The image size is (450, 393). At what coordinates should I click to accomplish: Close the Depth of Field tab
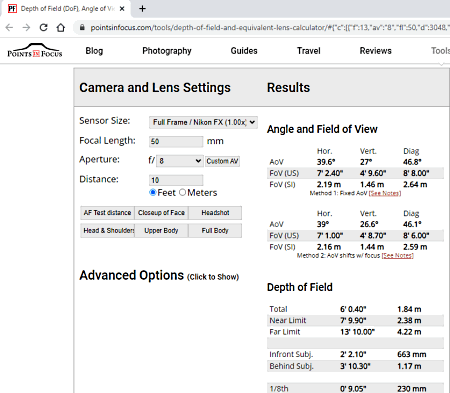[x=122, y=9]
